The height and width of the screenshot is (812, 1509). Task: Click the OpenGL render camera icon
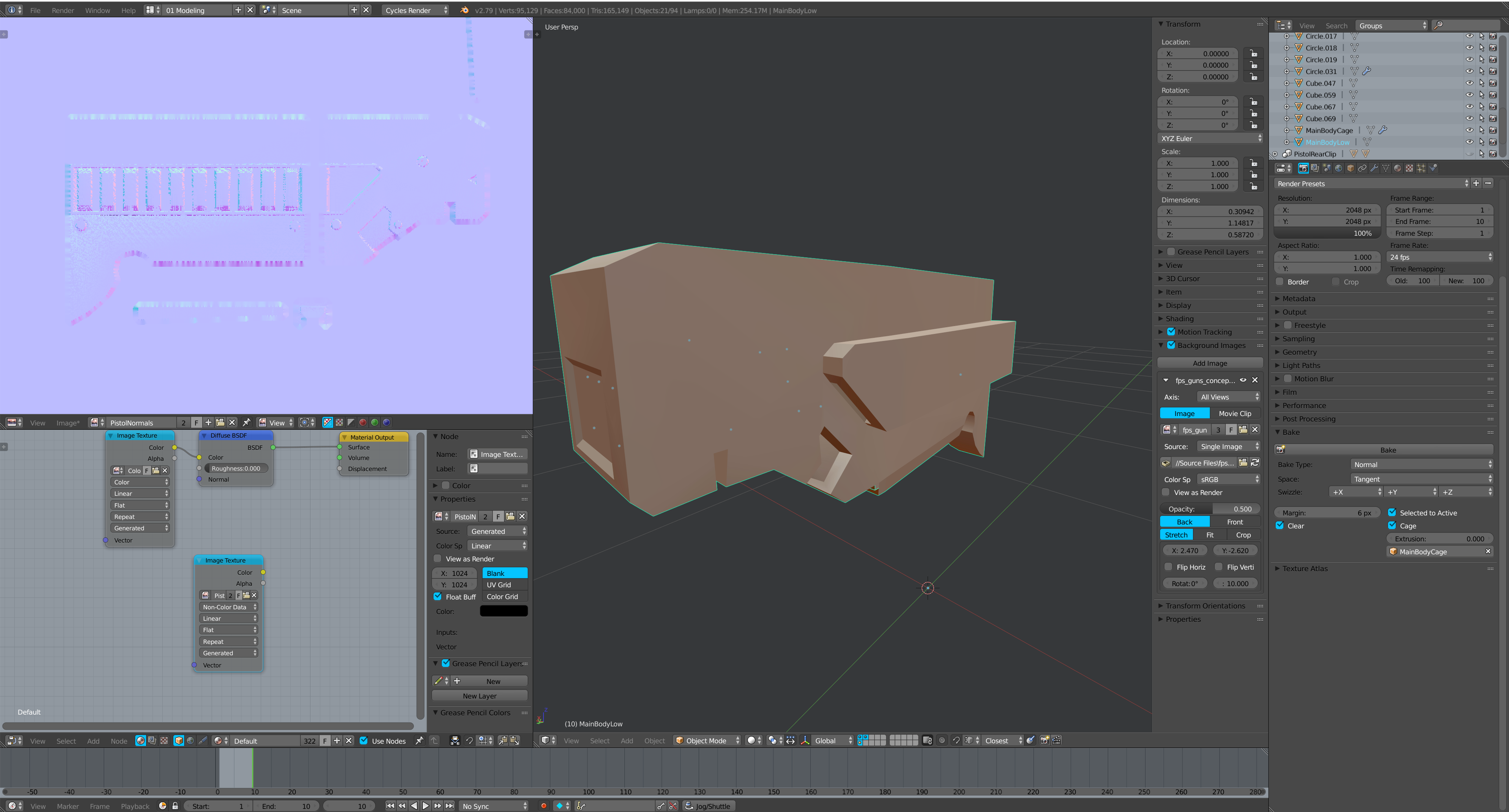pos(1045,741)
